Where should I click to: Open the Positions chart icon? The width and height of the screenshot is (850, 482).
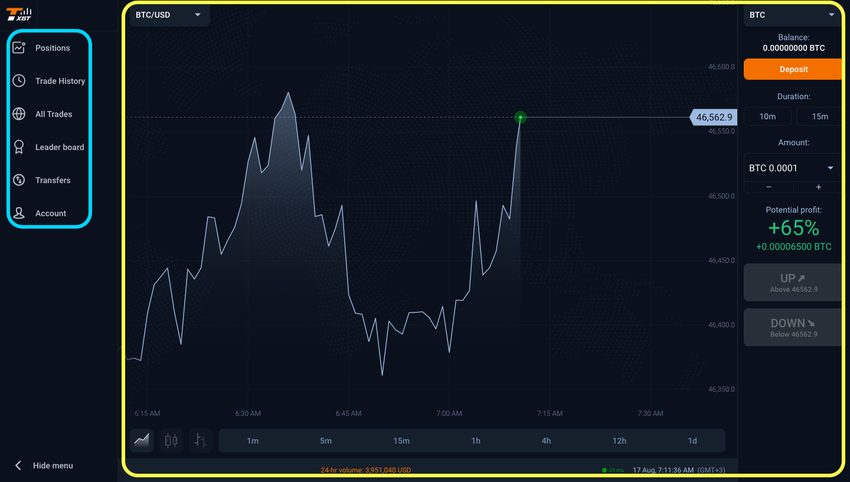(x=19, y=48)
